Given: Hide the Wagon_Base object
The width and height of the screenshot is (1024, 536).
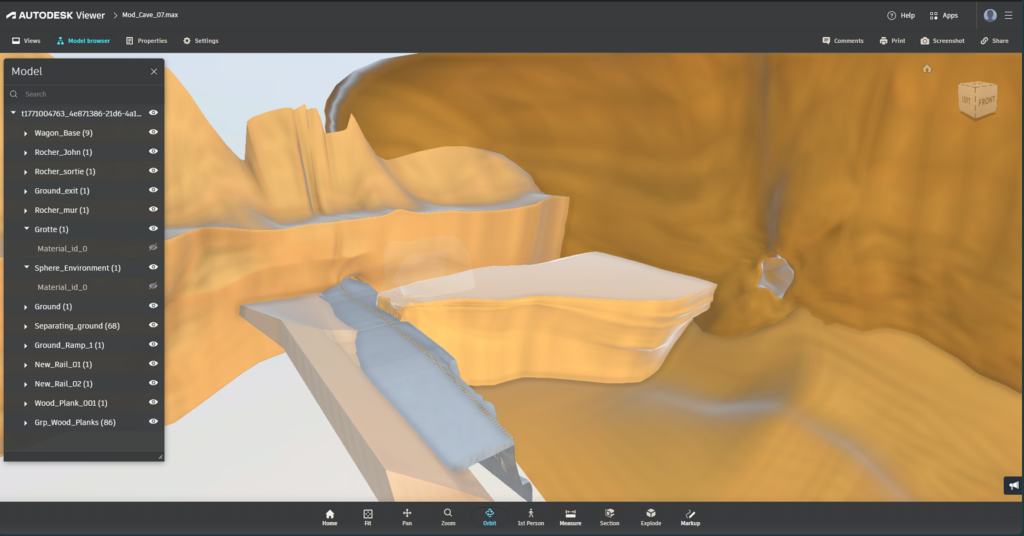Looking at the screenshot, I should coord(153,132).
